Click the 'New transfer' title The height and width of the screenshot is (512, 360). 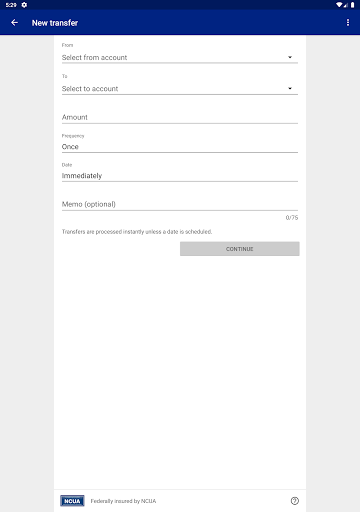[55, 23]
